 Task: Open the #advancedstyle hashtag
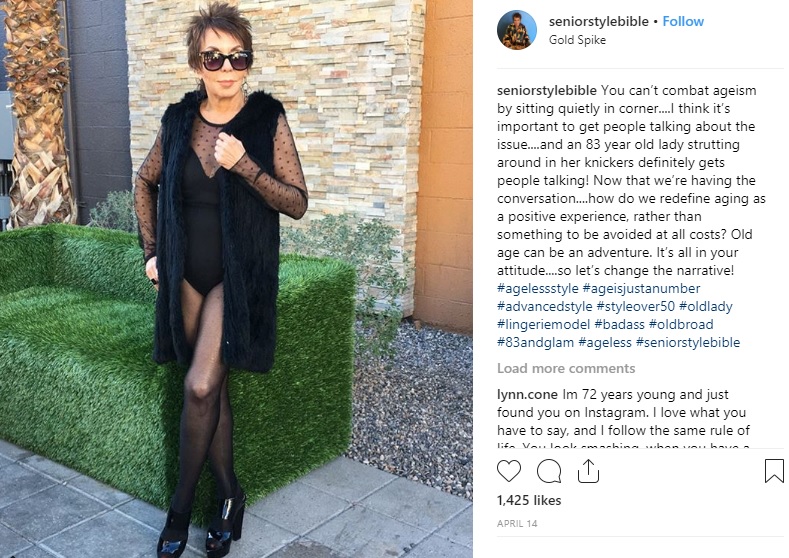544,306
